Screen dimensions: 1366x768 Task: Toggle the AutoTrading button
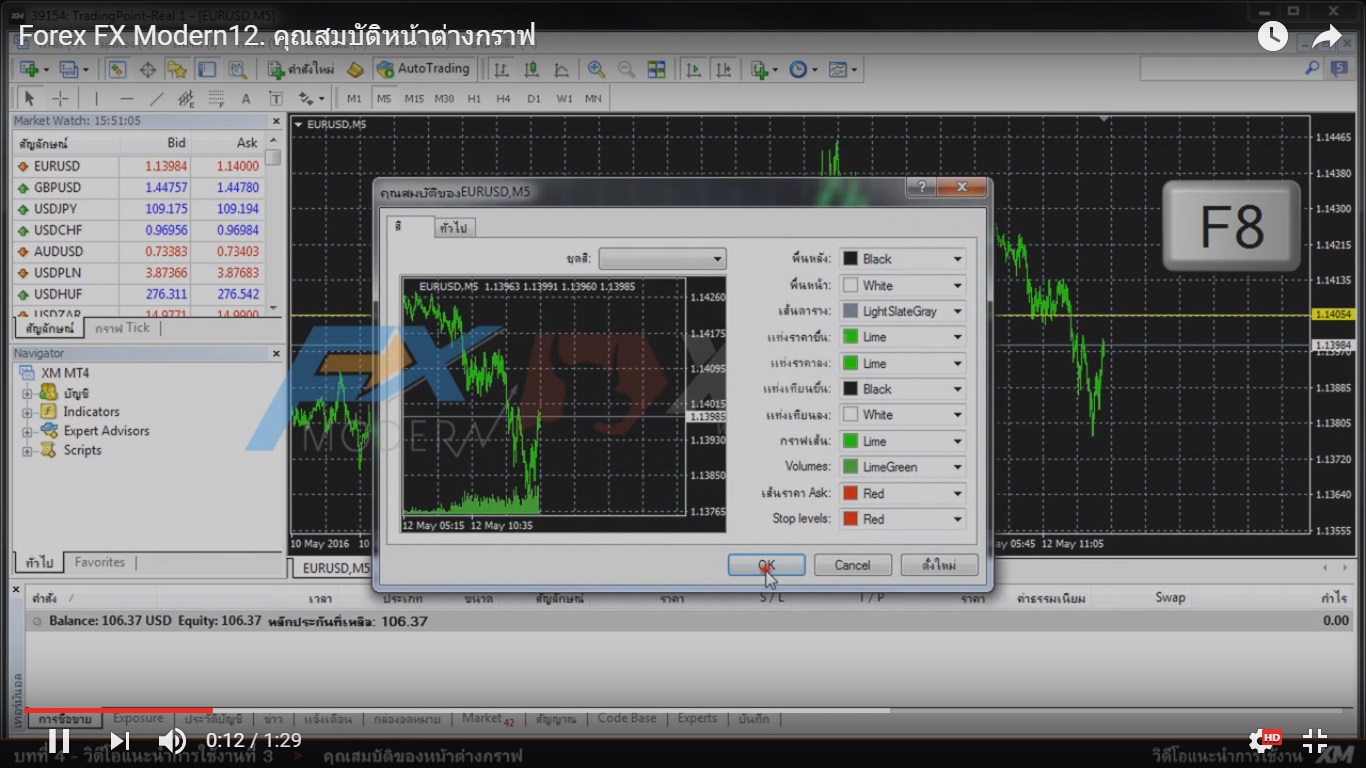[x=422, y=69]
